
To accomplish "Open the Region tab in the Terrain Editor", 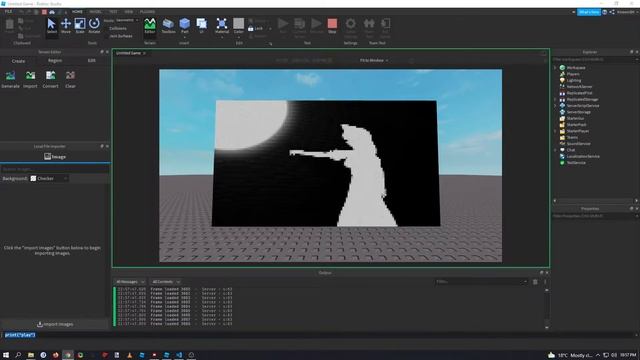I will click(55, 60).
